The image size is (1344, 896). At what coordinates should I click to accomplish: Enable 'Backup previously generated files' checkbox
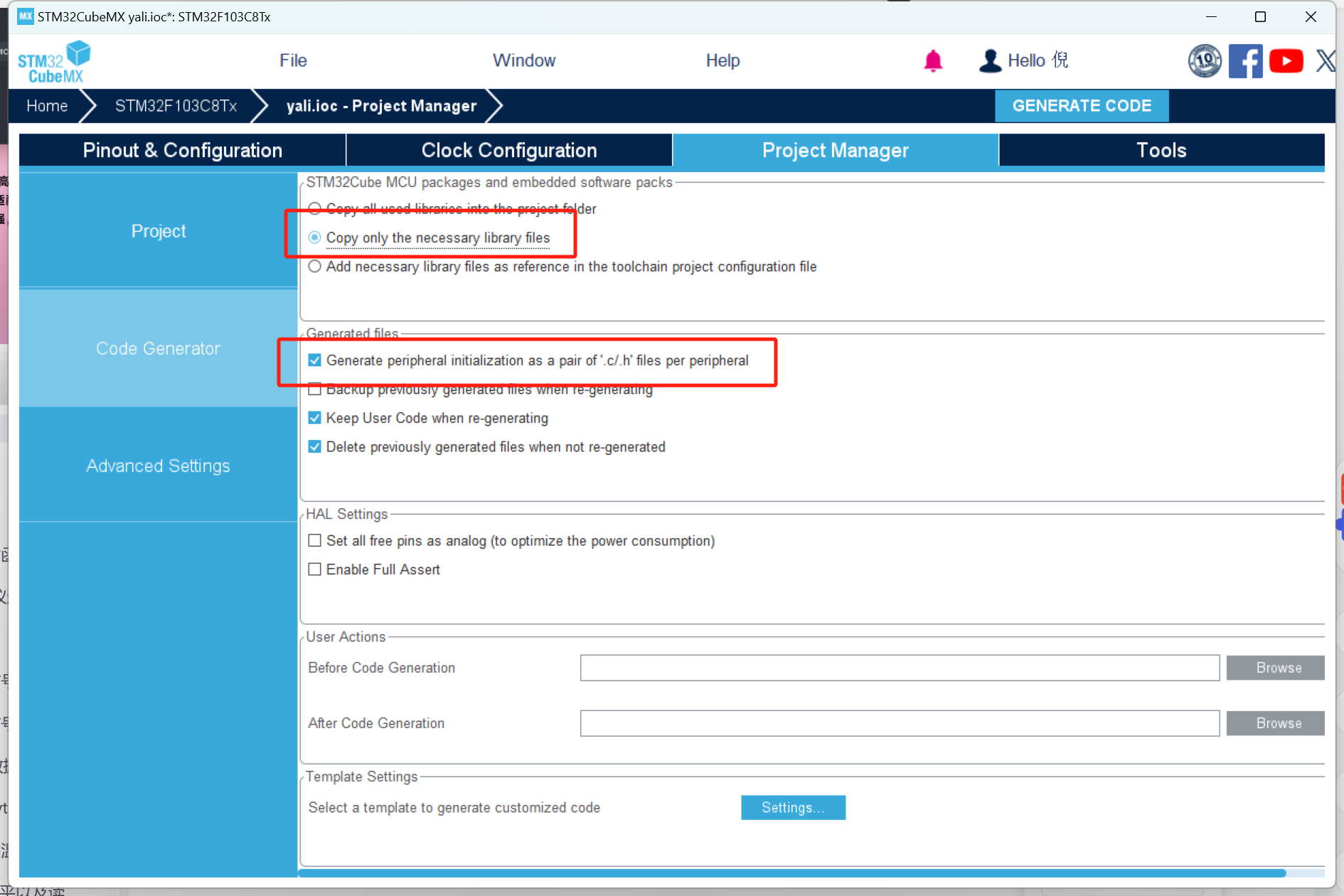(314, 390)
